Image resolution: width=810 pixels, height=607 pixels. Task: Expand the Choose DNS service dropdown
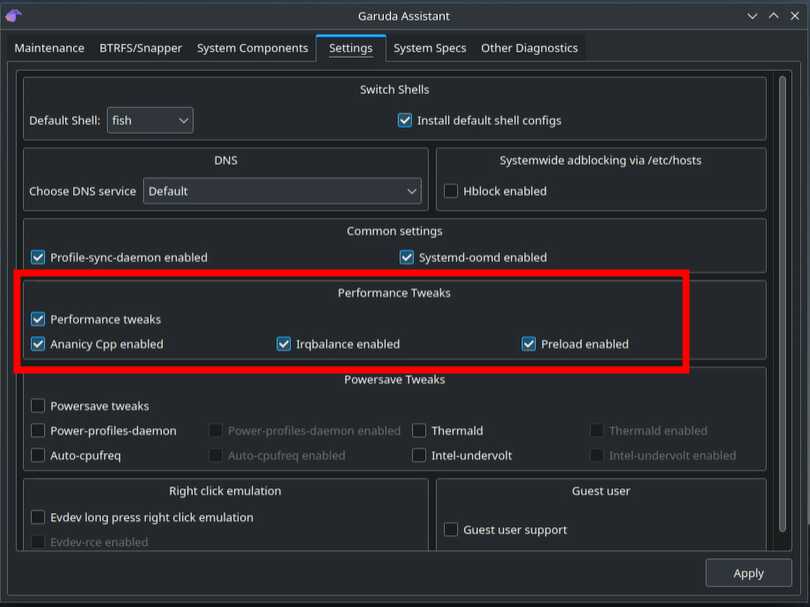tap(282, 191)
